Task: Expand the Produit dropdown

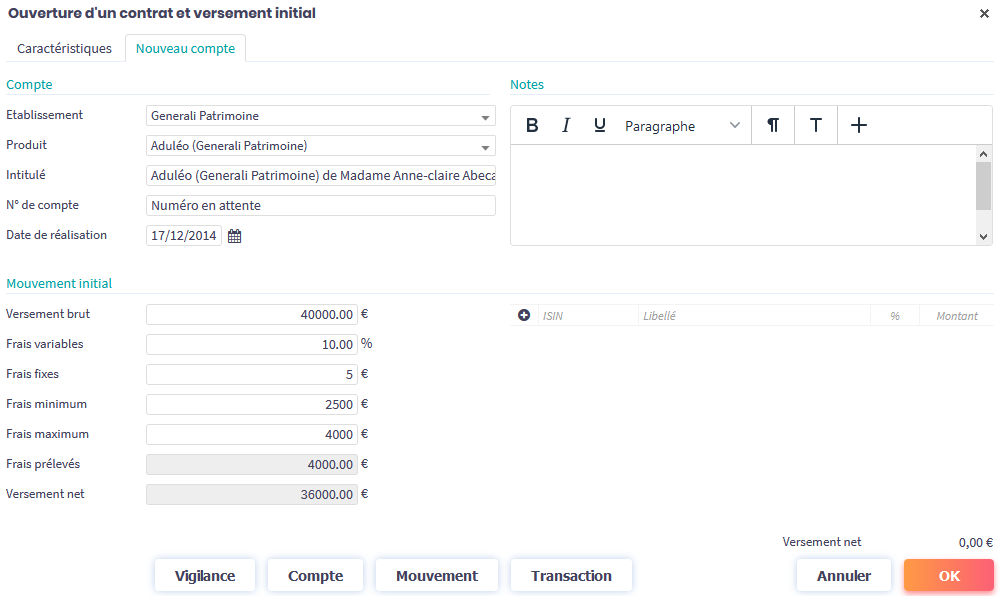Action: 485,147
